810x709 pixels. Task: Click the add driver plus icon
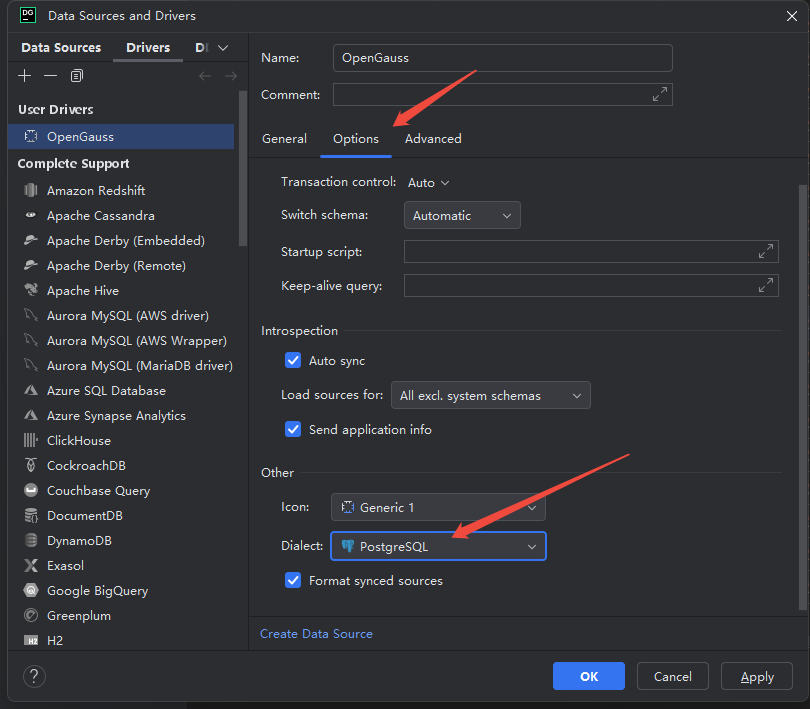coord(24,76)
